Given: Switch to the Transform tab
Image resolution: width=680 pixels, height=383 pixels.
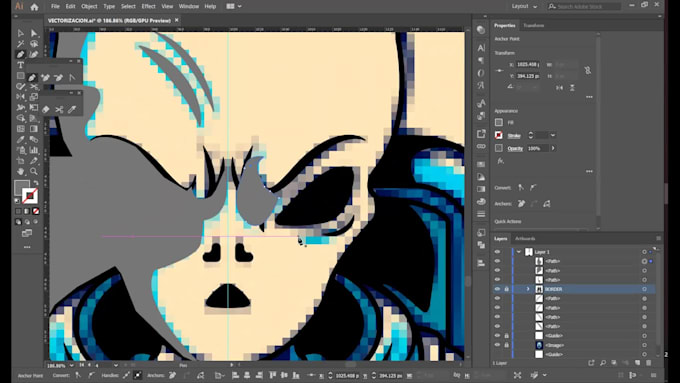Looking at the screenshot, I should click(533, 26).
